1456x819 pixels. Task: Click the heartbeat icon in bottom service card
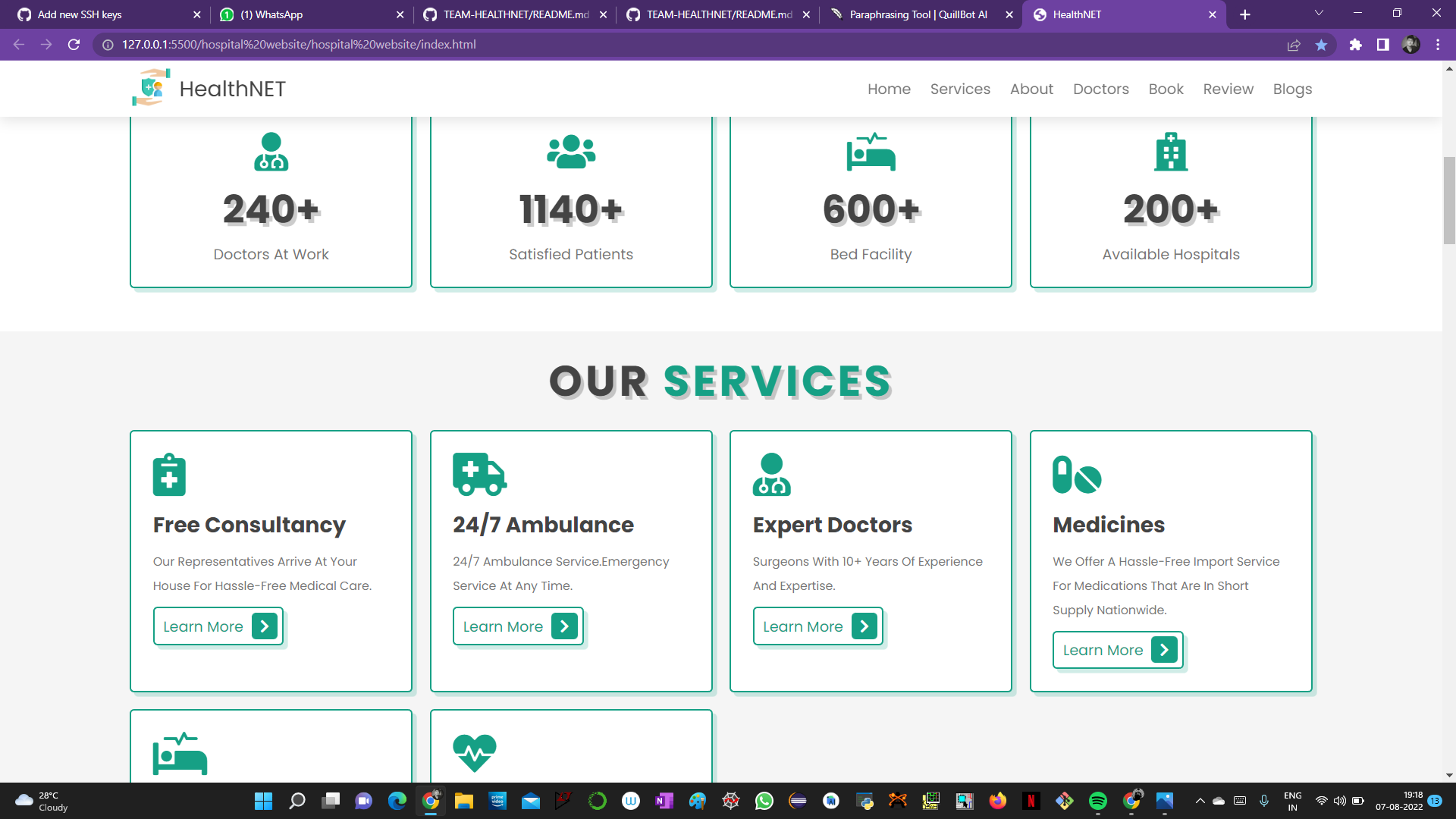[x=474, y=753]
